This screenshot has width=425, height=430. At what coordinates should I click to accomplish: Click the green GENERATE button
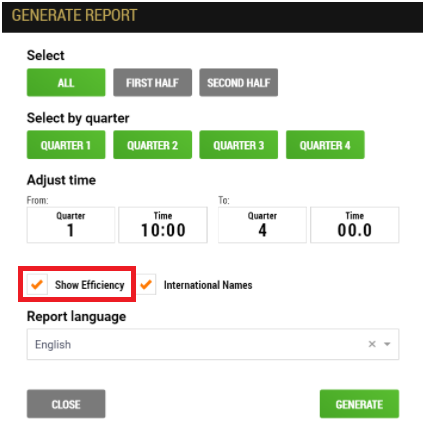(359, 404)
